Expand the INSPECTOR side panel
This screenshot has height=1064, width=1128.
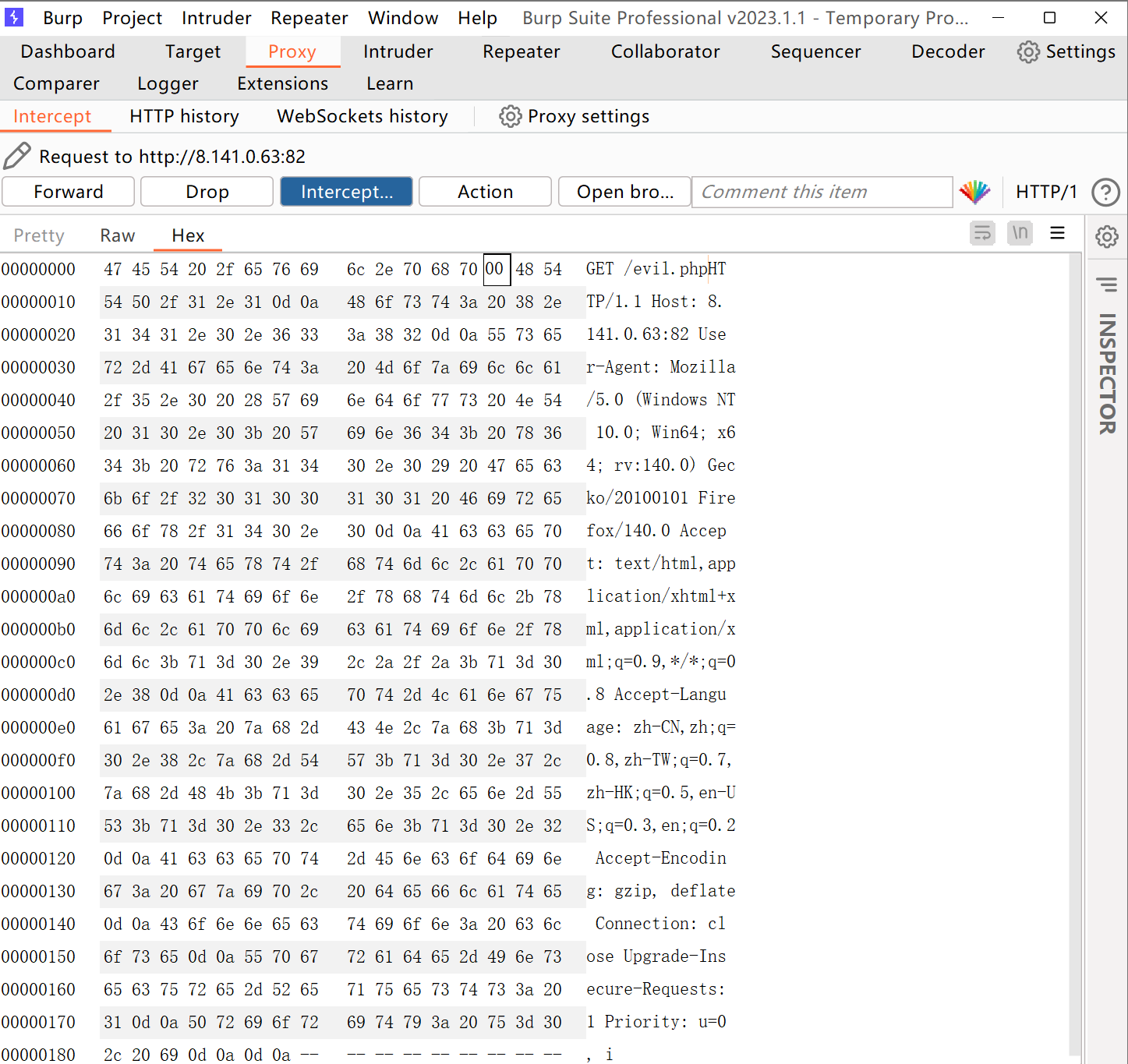point(1107,373)
